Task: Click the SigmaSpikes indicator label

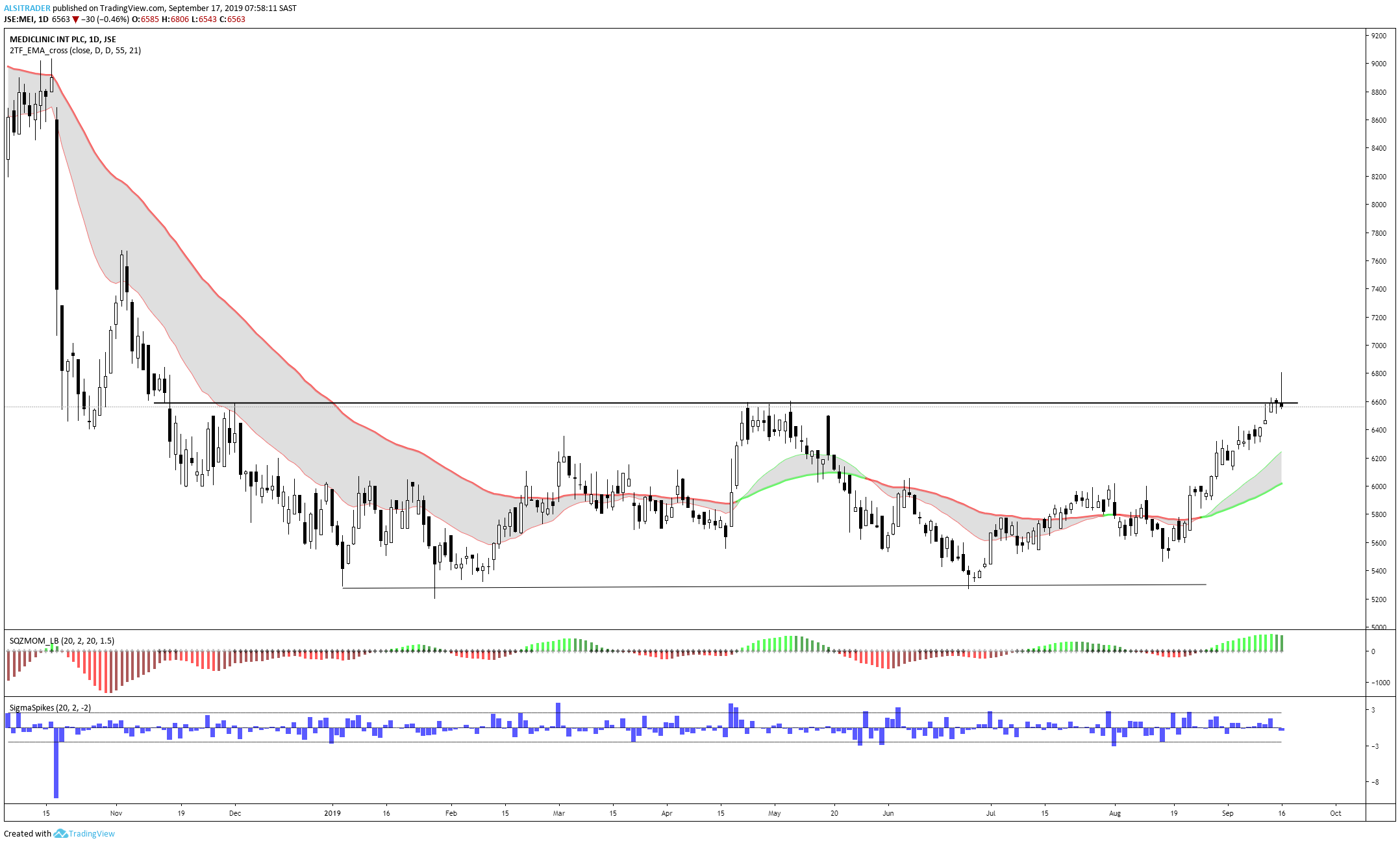Action: [x=50, y=707]
